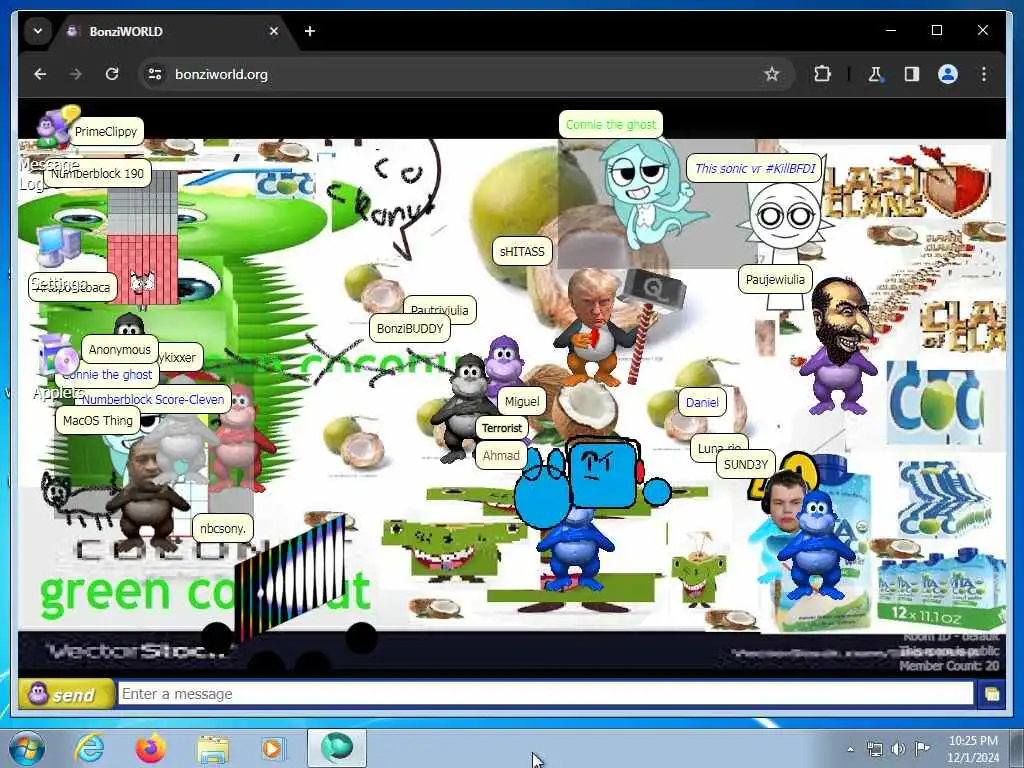
Task: Click the taskbar clock 10:25 PM
Action: pyautogui.click(x=973, y=748)
